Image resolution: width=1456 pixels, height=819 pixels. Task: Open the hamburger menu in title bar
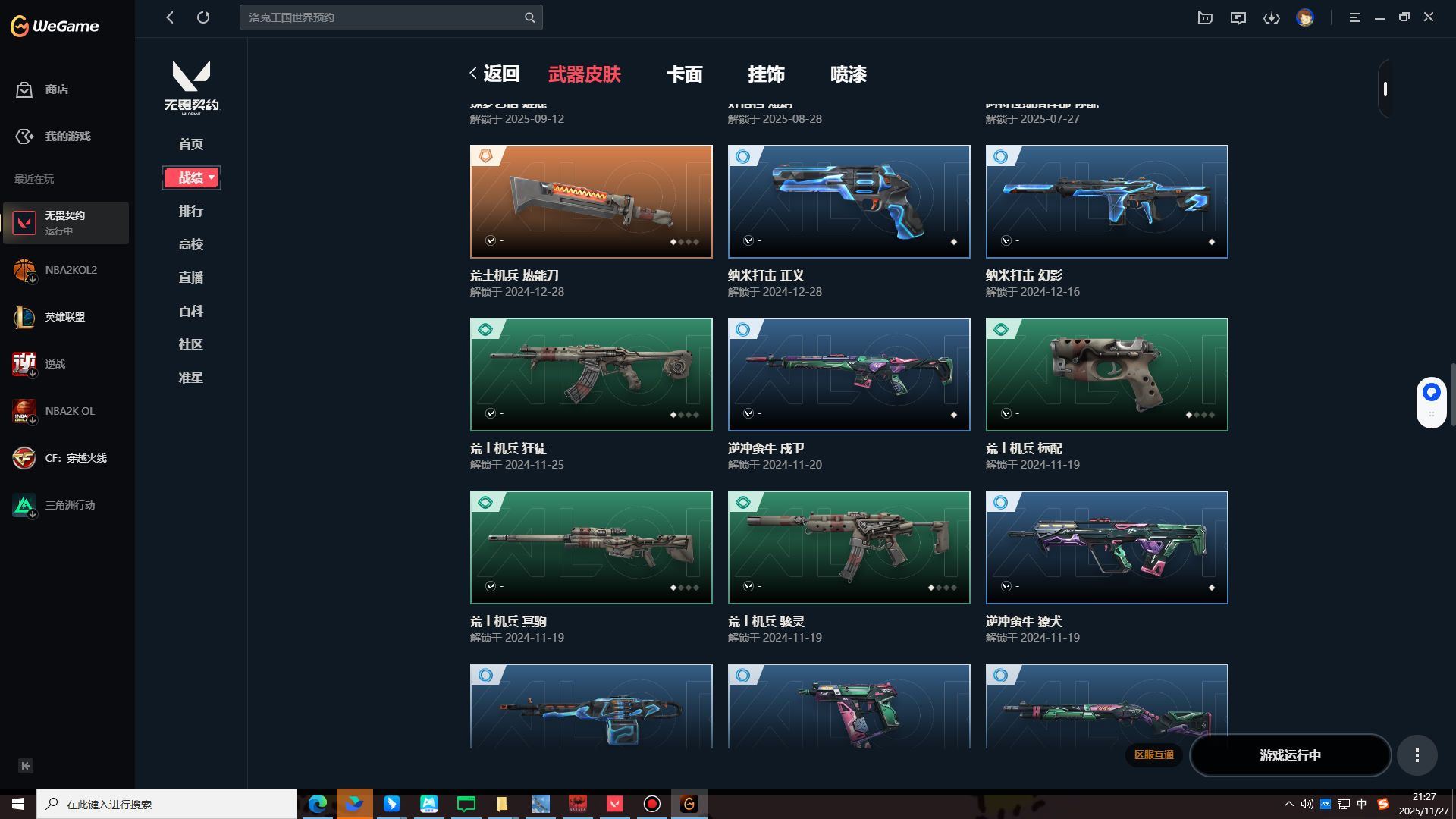[1354, 17]
